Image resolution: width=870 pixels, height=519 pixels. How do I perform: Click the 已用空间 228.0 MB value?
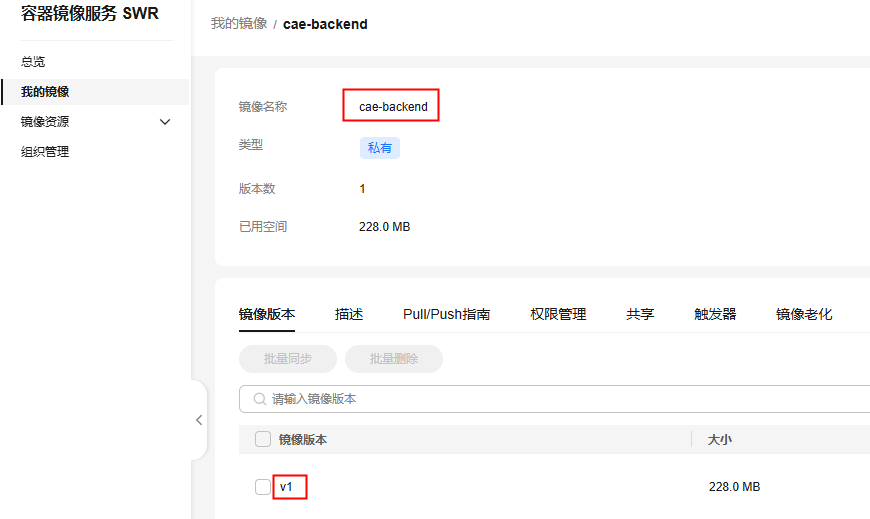click(x=385, y=226)
